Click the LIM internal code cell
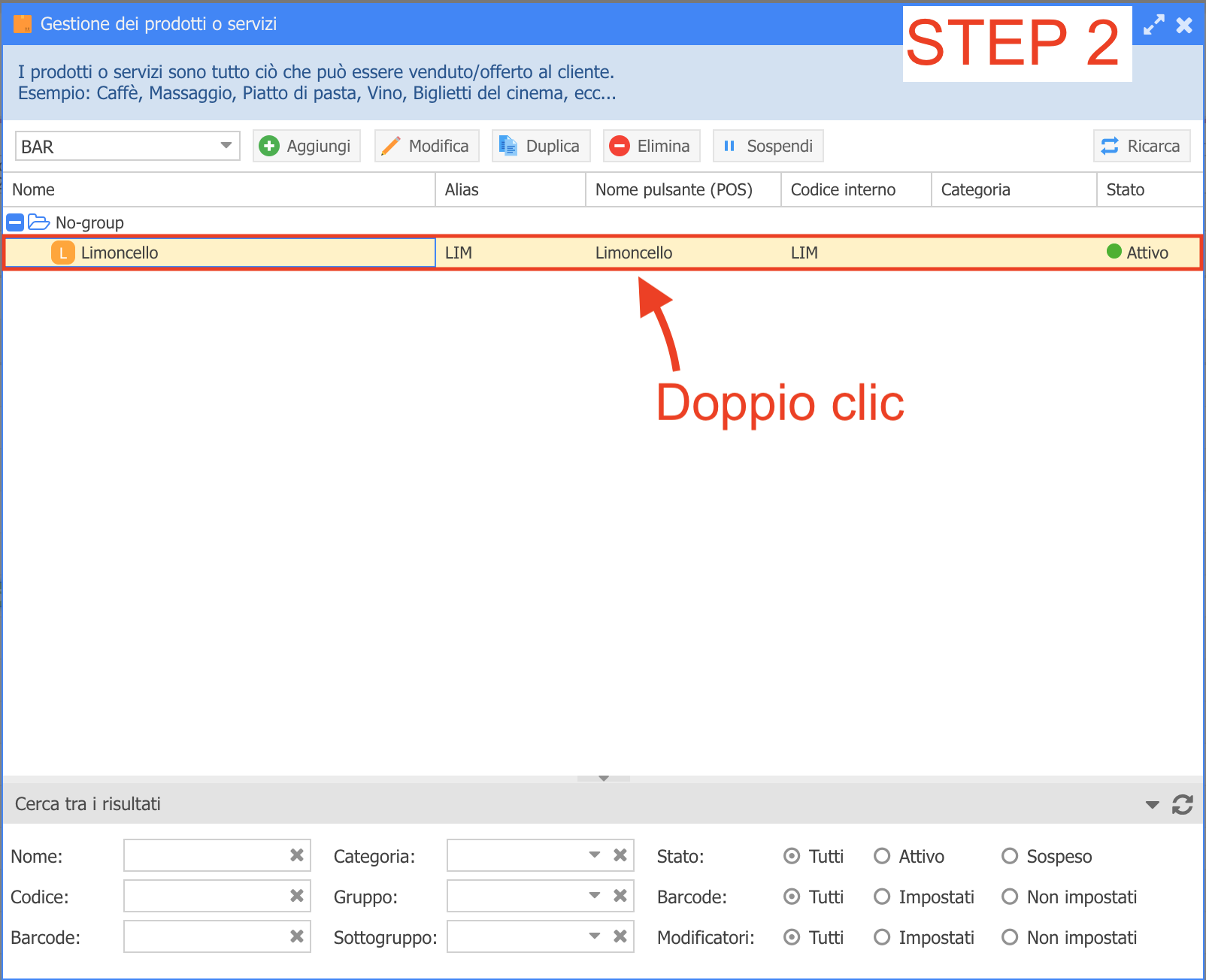This screenshot has height=980, width=1206. [857, 253]
